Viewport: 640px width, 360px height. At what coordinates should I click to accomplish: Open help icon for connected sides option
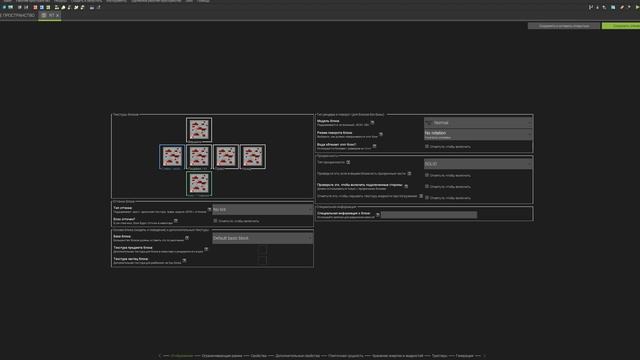point(406,186)
